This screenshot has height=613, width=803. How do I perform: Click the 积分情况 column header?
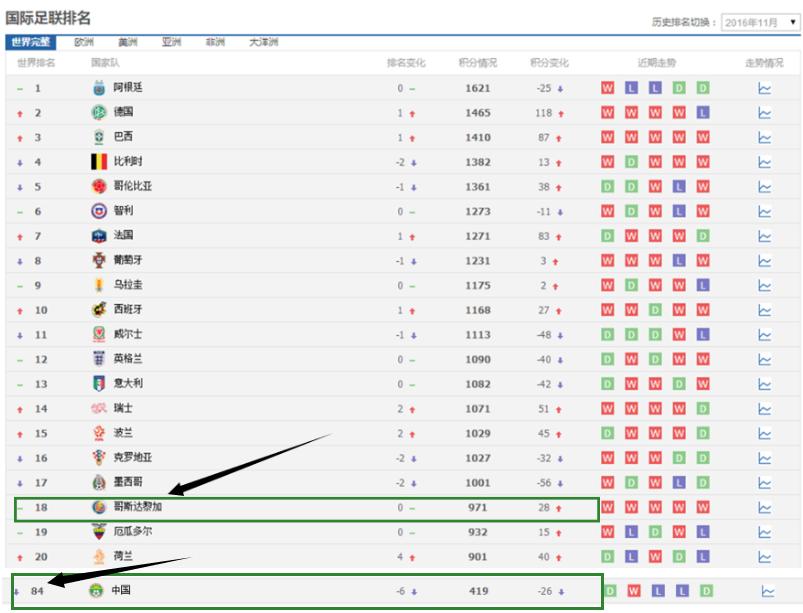click(x=476, y=63)
